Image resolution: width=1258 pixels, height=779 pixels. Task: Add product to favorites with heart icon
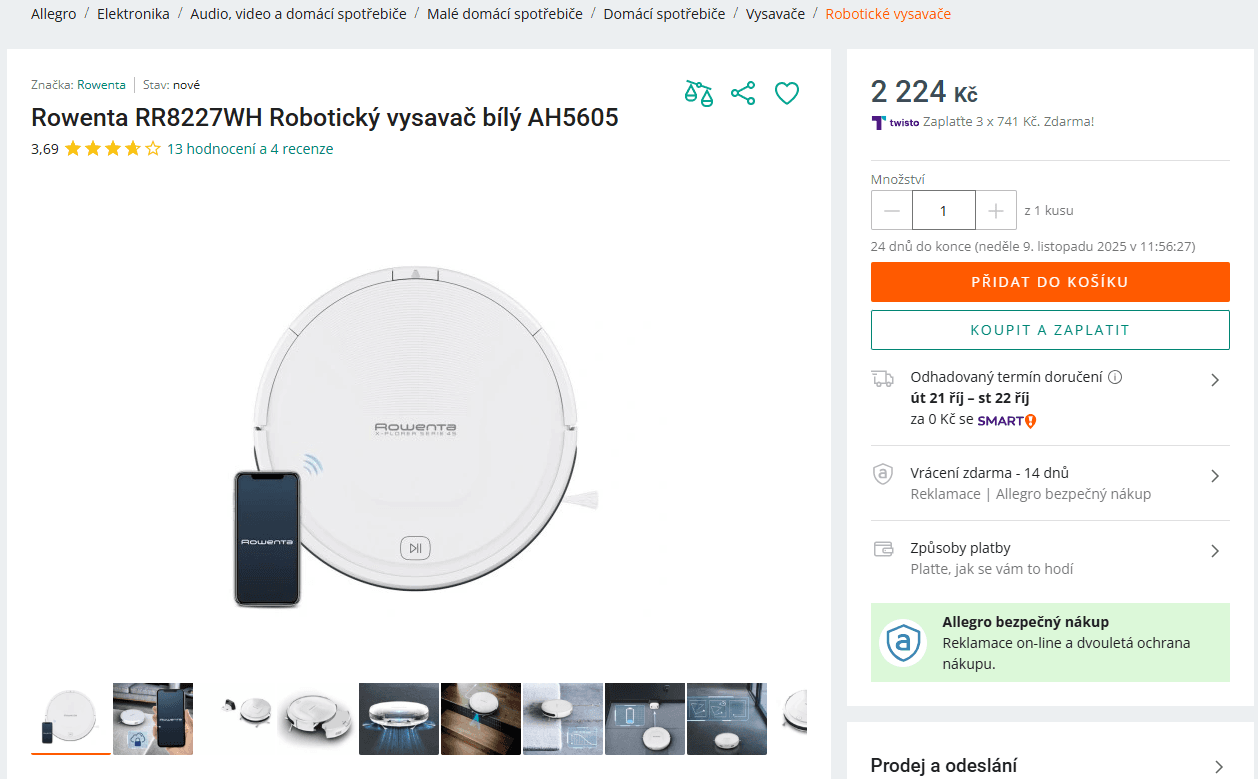(787, 93)
